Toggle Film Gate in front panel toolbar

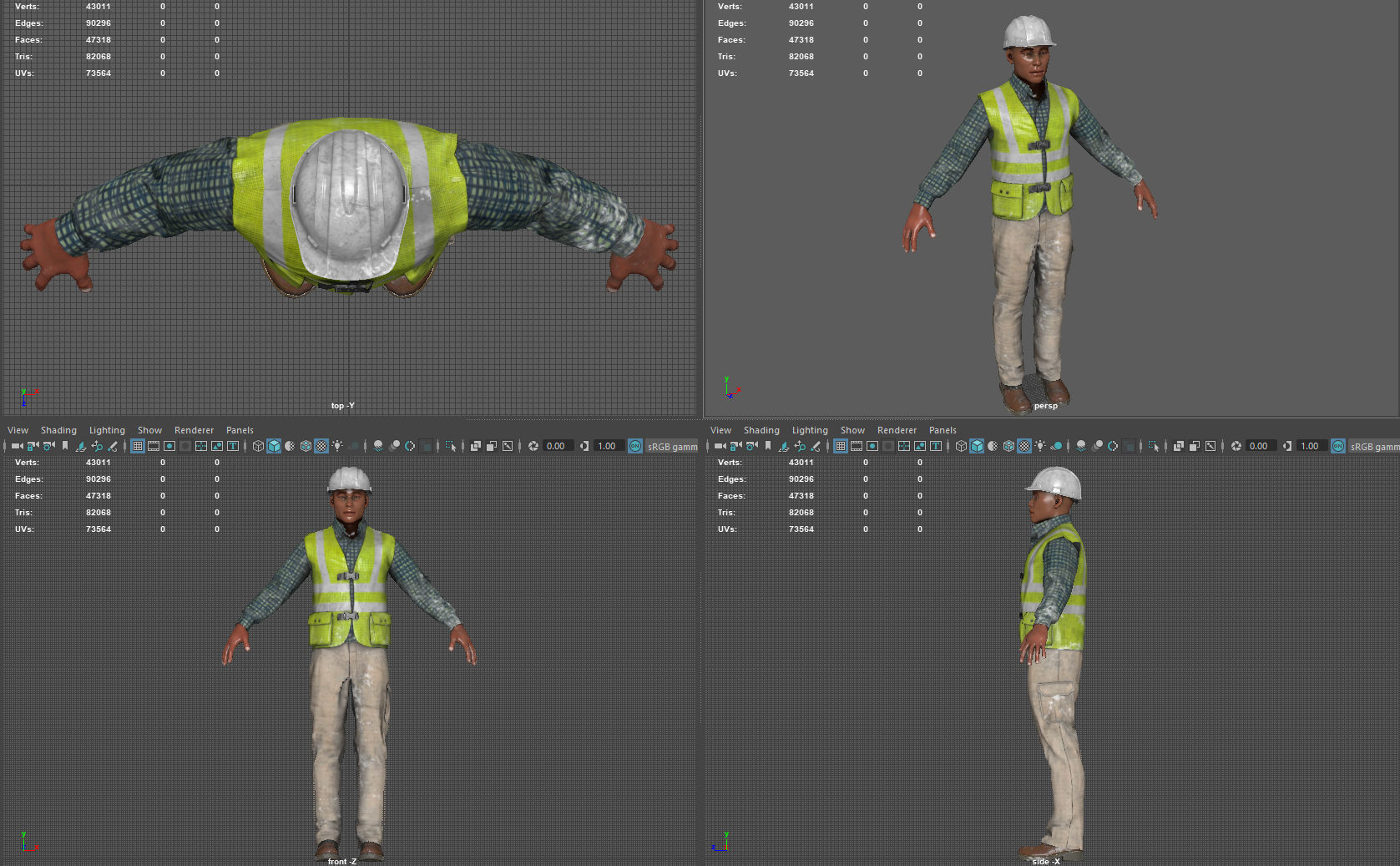pyautogui.click(x=154, y=446)
